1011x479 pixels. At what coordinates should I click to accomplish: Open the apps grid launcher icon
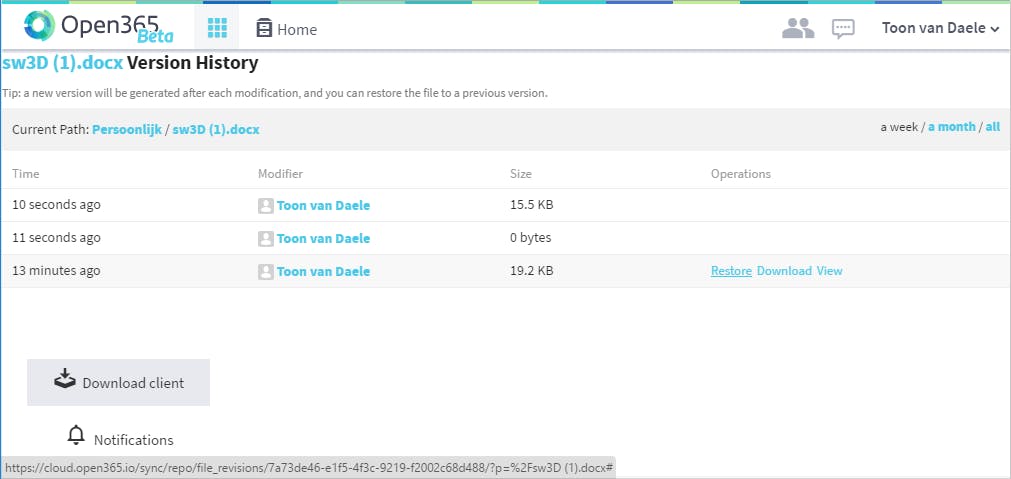(x=217, y=28)
